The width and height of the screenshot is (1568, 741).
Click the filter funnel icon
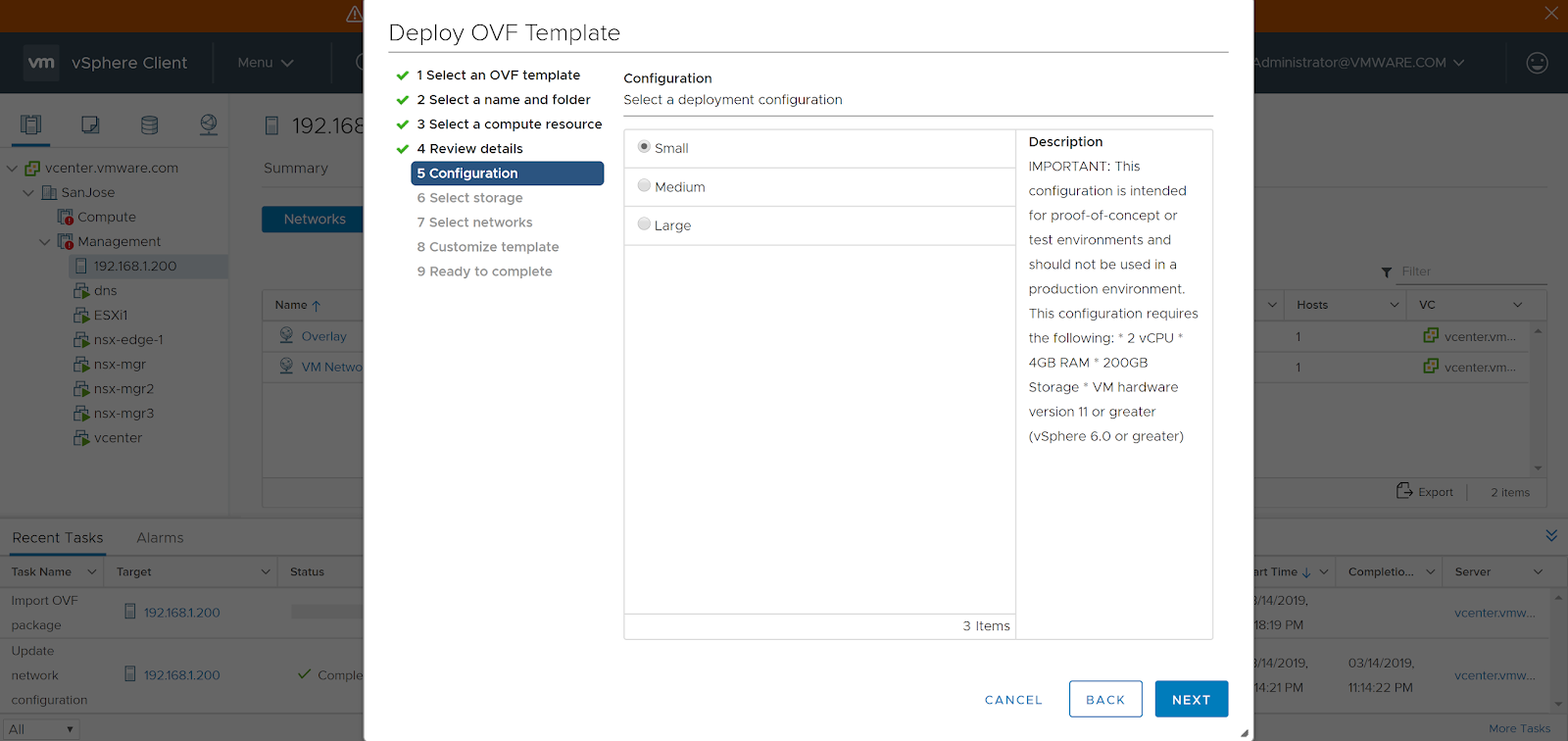(1387, 272)
